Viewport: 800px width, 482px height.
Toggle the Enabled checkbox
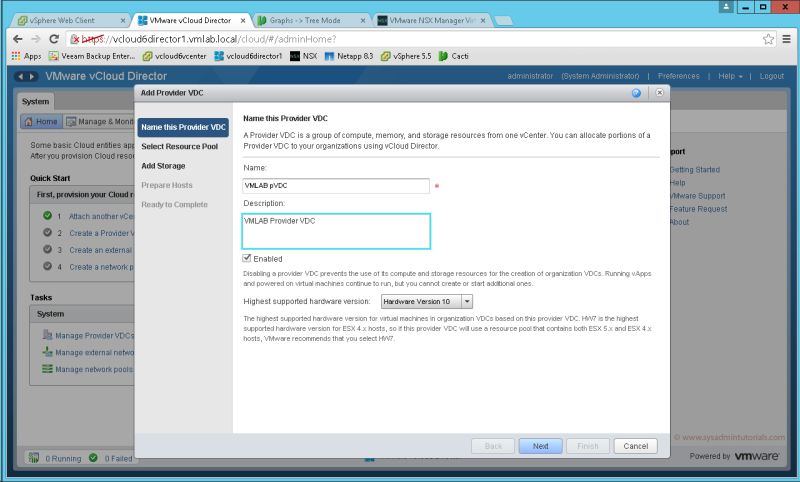click(x=247, y=258)
